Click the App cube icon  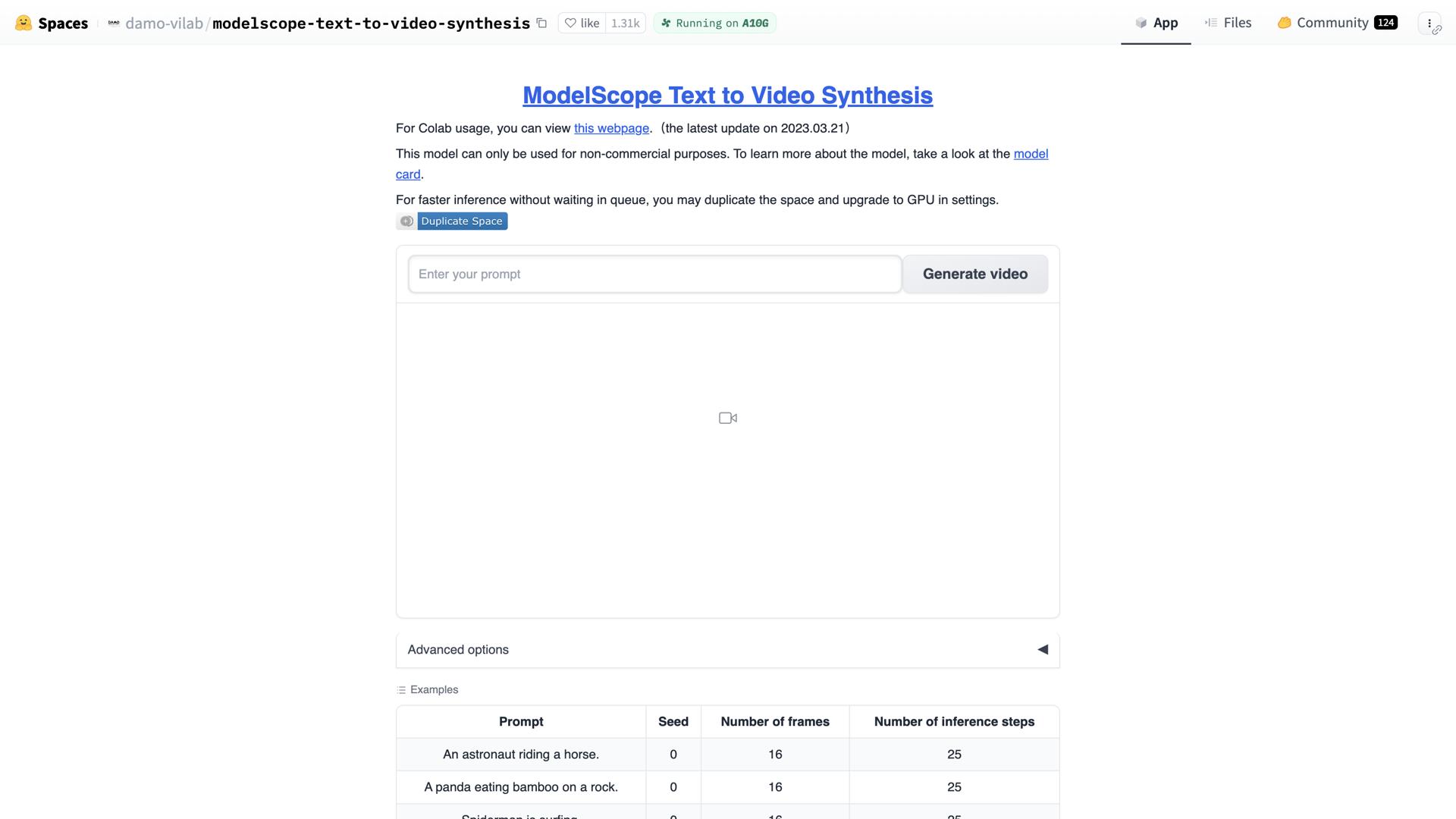[1141, 23]
